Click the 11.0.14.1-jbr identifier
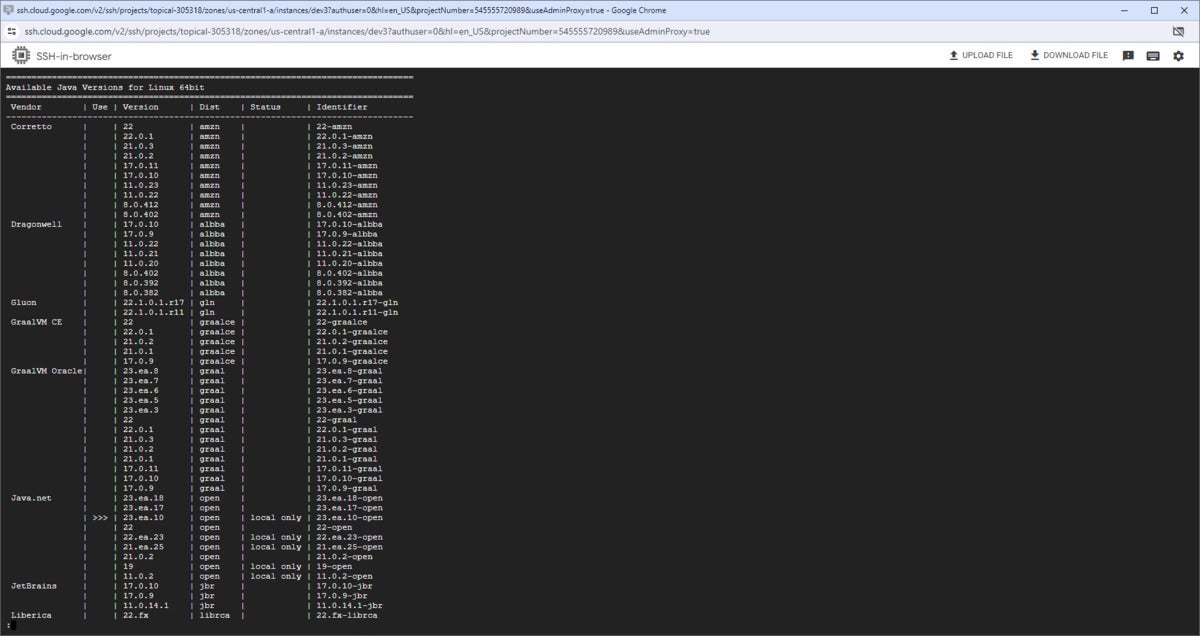Screen dimensions: 1200x636 tap(350, 605)
